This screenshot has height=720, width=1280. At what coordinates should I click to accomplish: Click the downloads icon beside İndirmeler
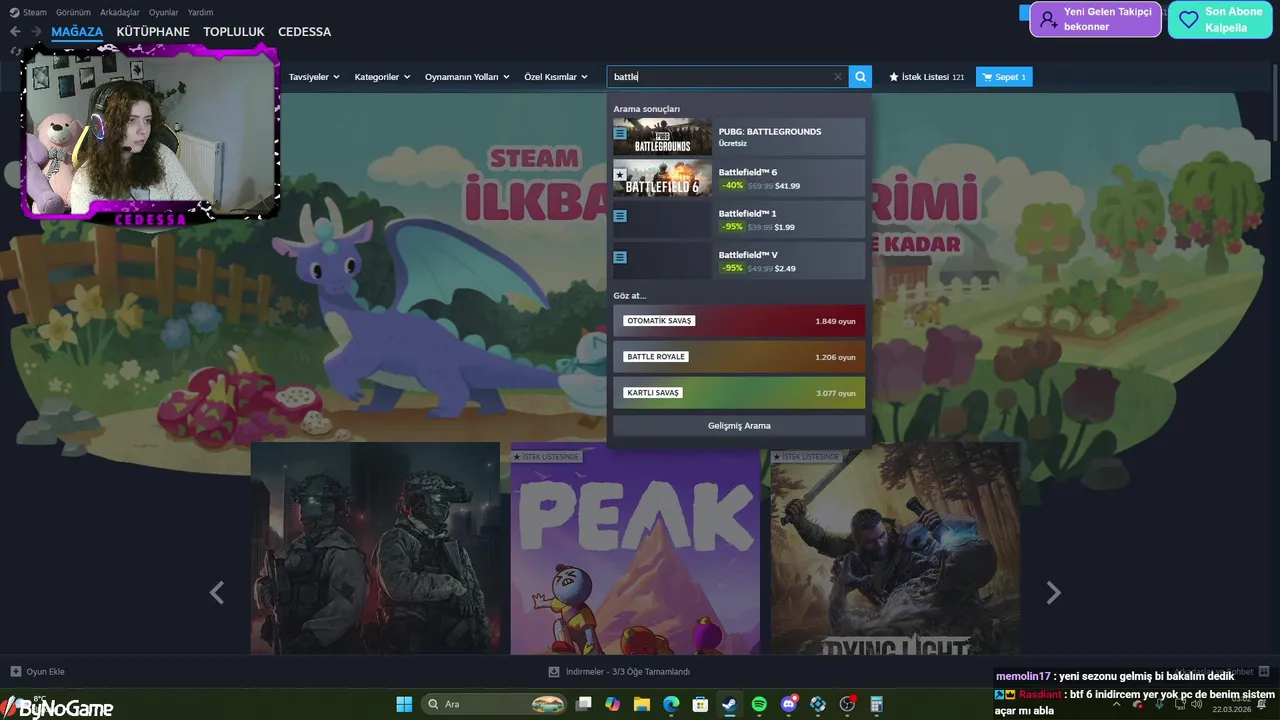tap(553, 672)
